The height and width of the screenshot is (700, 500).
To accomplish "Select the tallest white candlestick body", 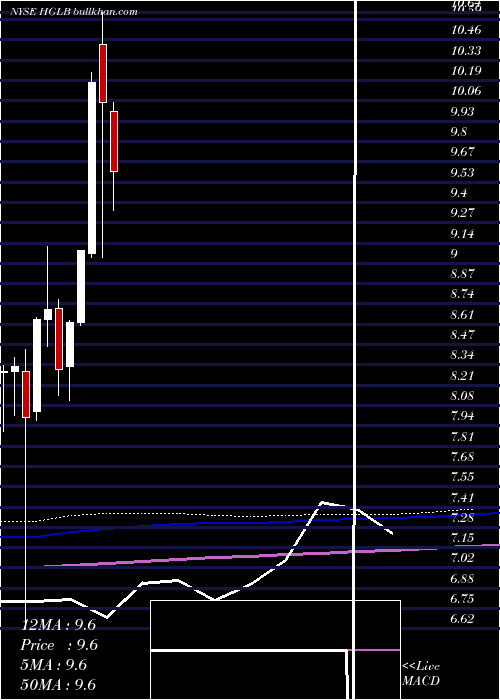I will (92, 168).
